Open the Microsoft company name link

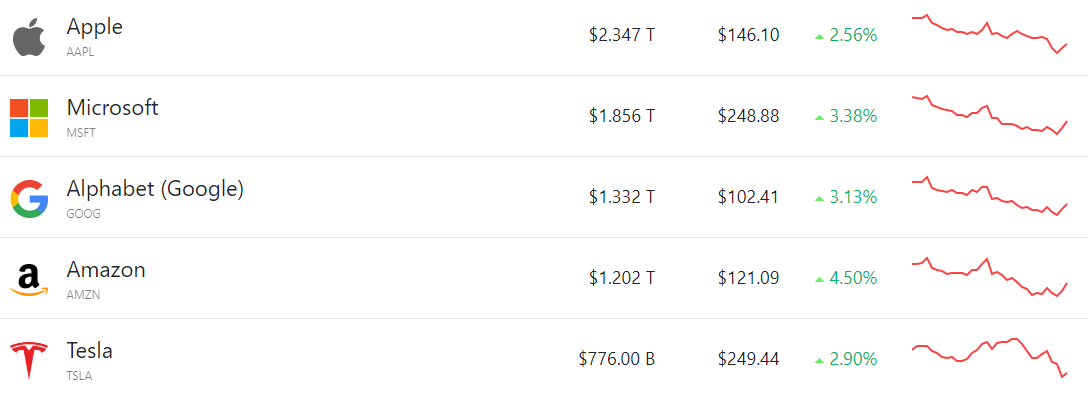pyautogui.click(x=112, y=107)
